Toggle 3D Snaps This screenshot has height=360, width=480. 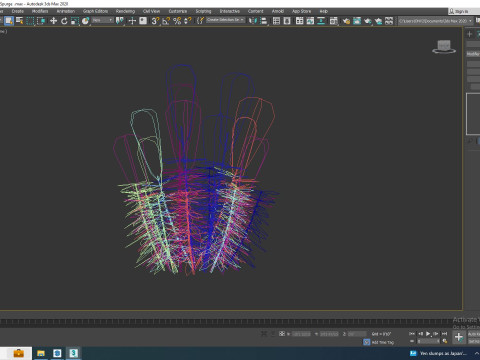click(x=155, y=21)
